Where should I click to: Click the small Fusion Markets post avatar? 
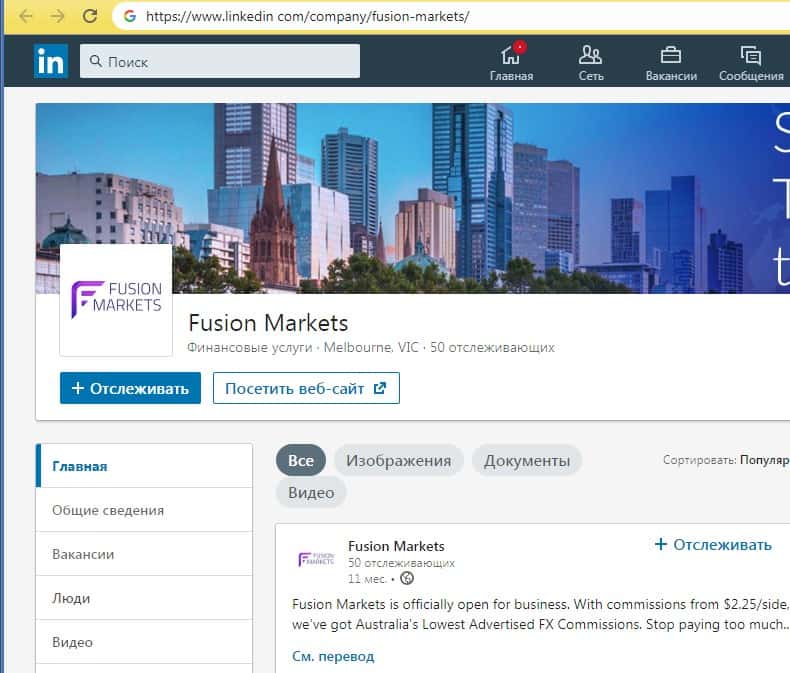[316, 559]
